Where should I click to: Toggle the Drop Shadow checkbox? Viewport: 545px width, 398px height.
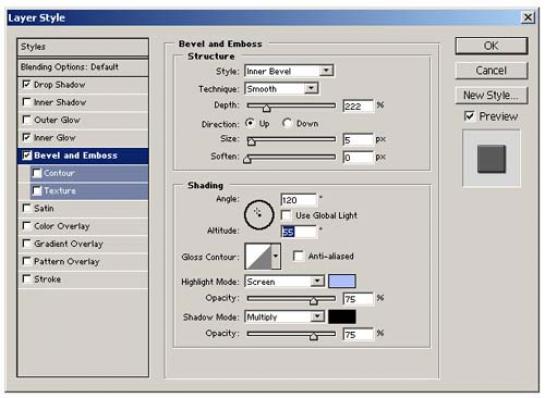click(26, 84)
